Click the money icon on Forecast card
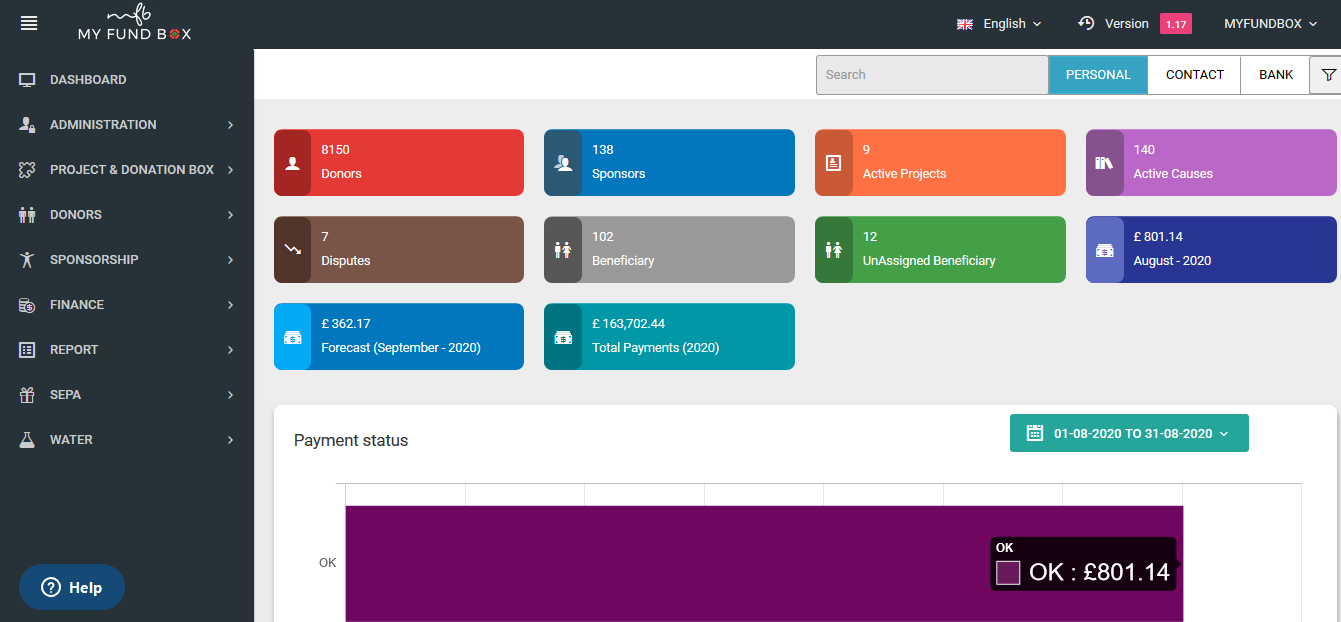The width and height of the screenshot is (1341, 622). tap(292, 337)
